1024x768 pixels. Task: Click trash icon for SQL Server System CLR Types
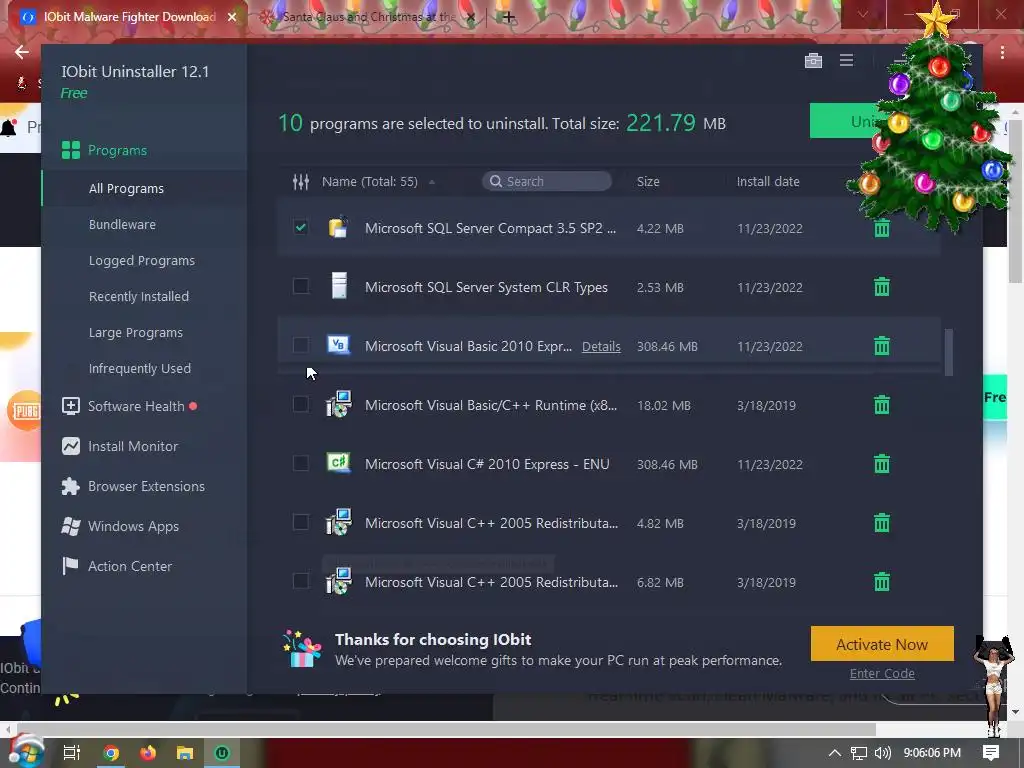[x=882, y=287]
